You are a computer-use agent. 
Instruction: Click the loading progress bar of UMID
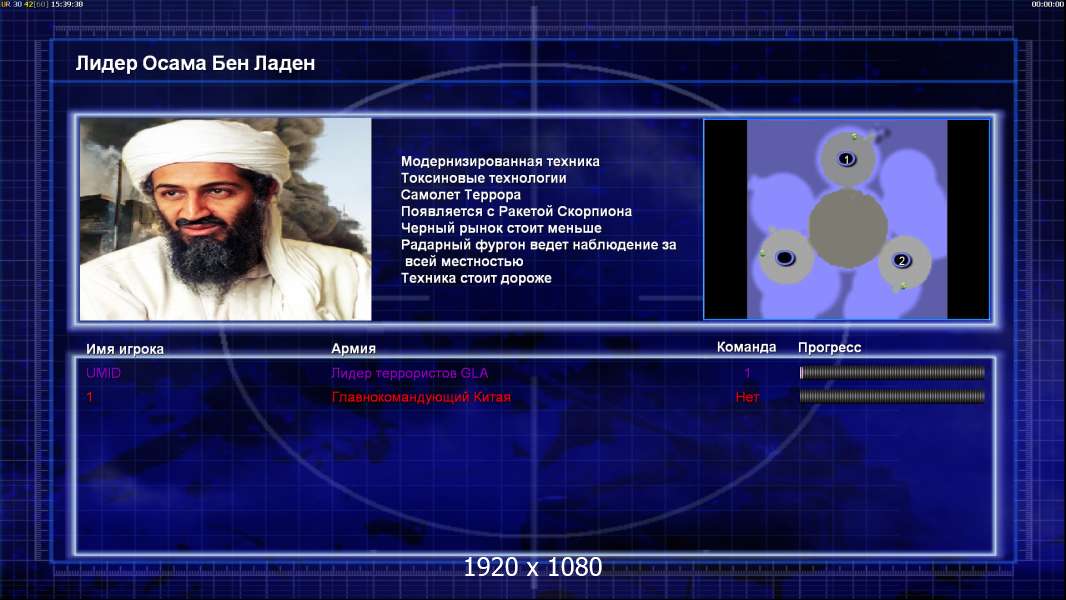click(892, 372)
